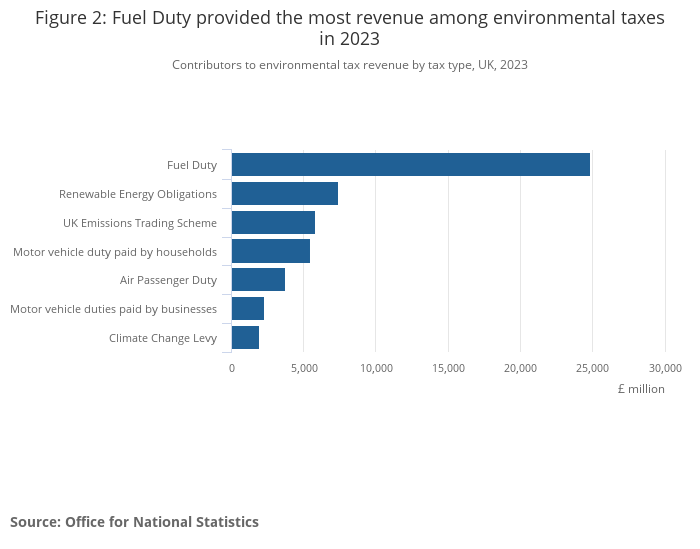The width and height of the screenshot is (700, 549).
Task: Click the Office for National Statistics source text
Action: [x=134, y=522]
